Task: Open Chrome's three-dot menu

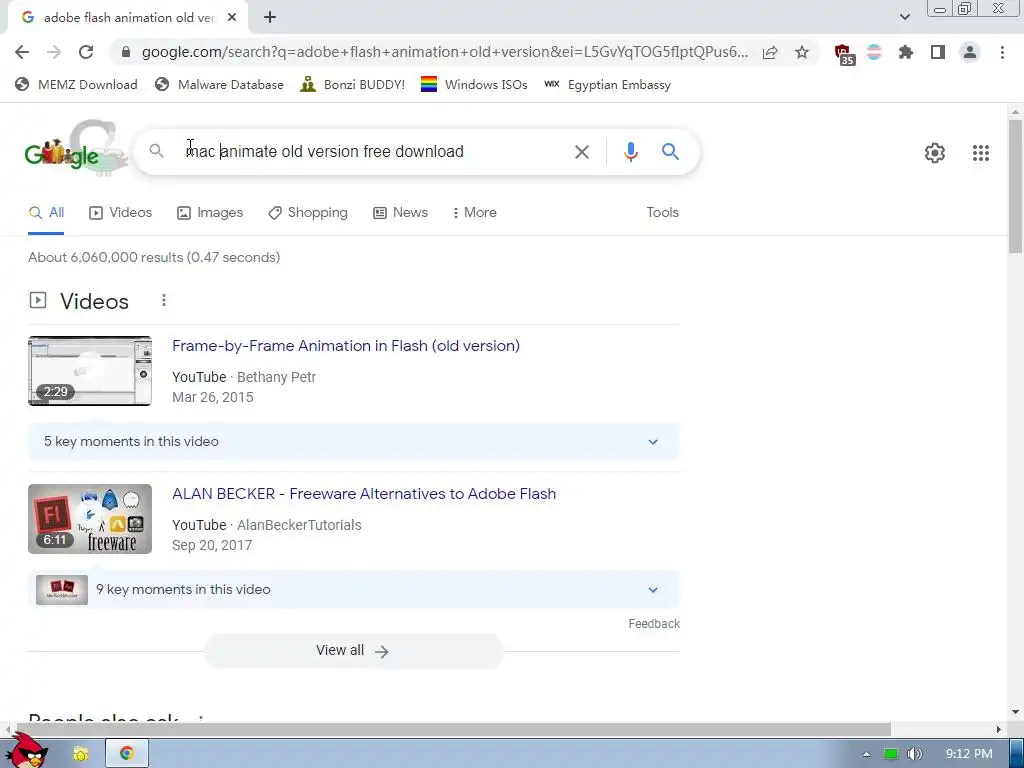Action: tap(1002, 52)
